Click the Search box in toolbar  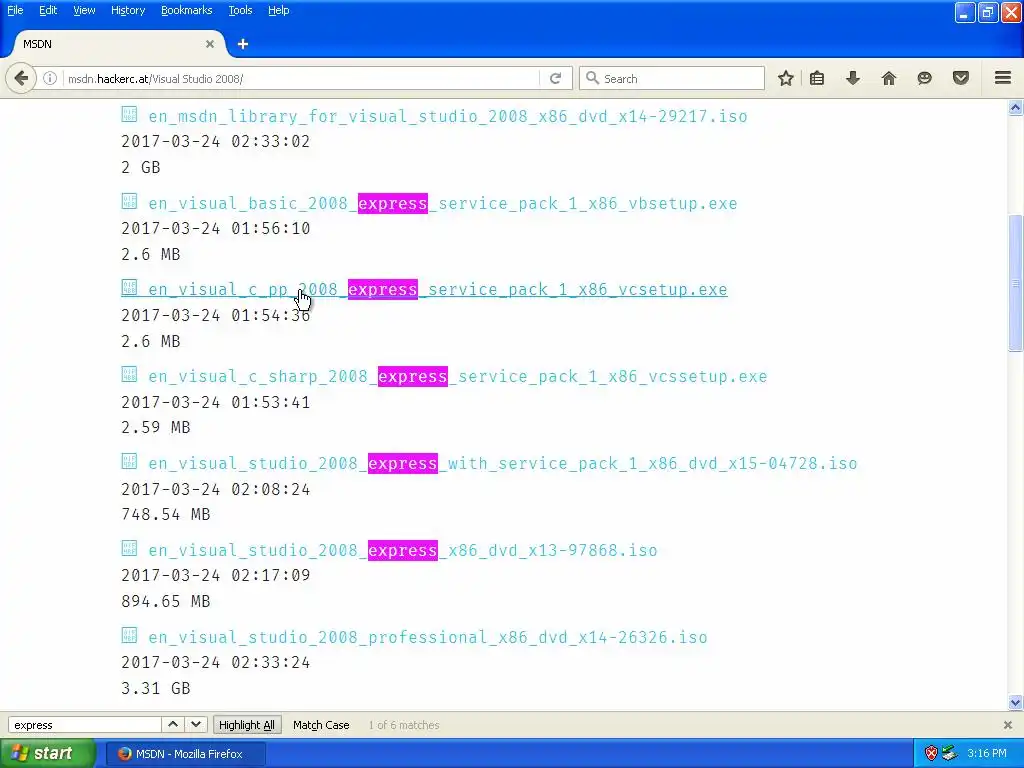(x=673, y=78)
